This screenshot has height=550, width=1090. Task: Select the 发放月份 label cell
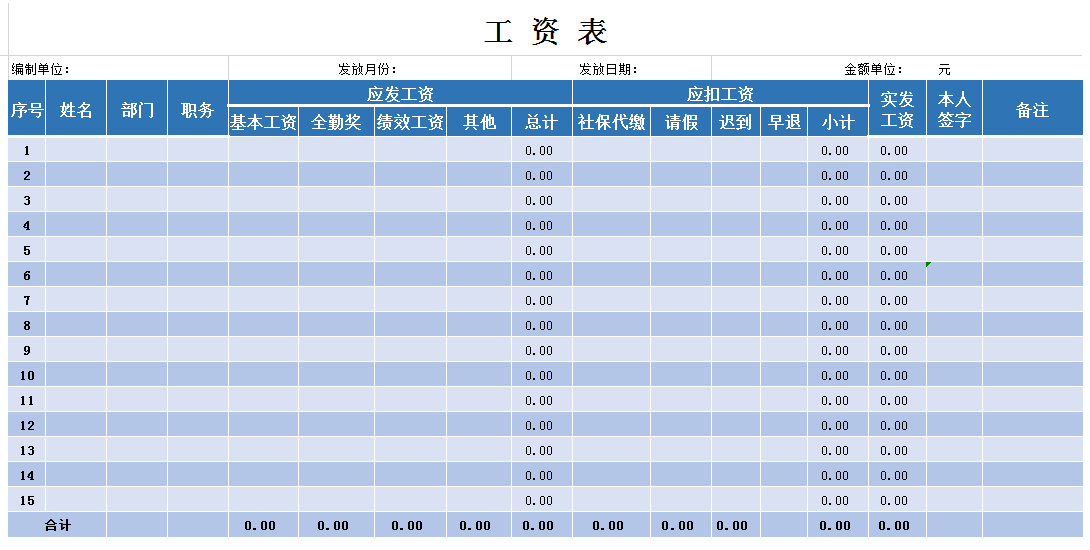tap(370, 69)
